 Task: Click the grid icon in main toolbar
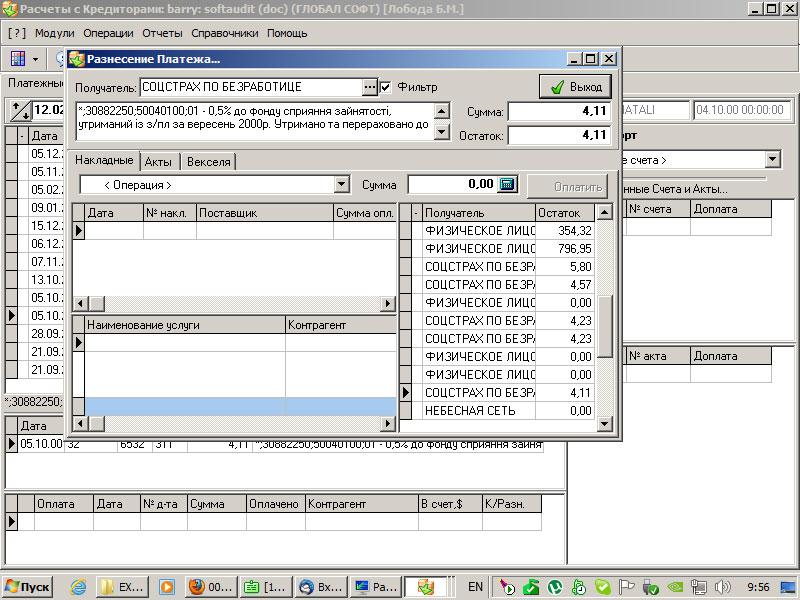pyautogui.click(x=18, y=59)
